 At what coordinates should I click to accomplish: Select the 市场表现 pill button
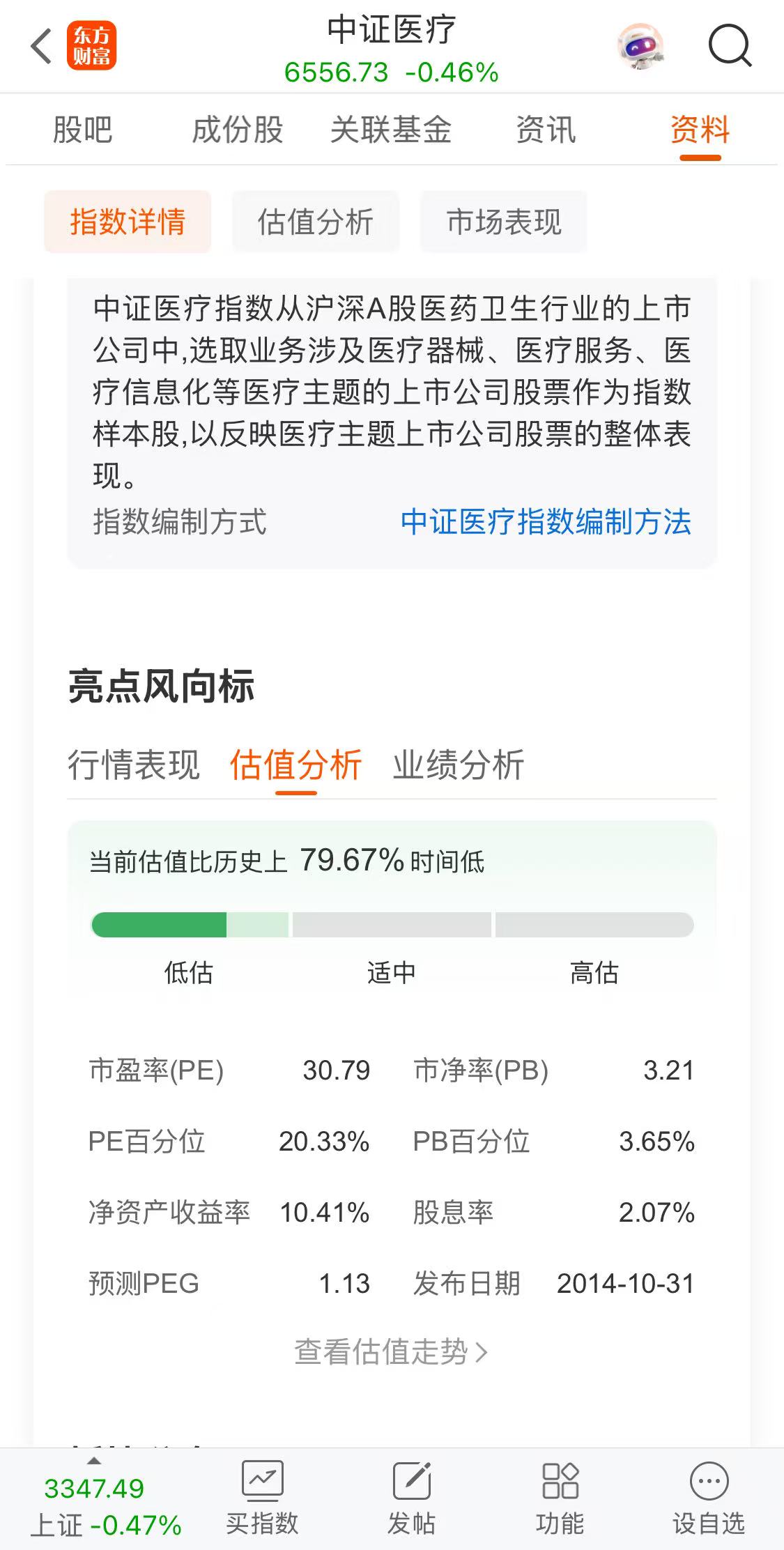(503, 222)
